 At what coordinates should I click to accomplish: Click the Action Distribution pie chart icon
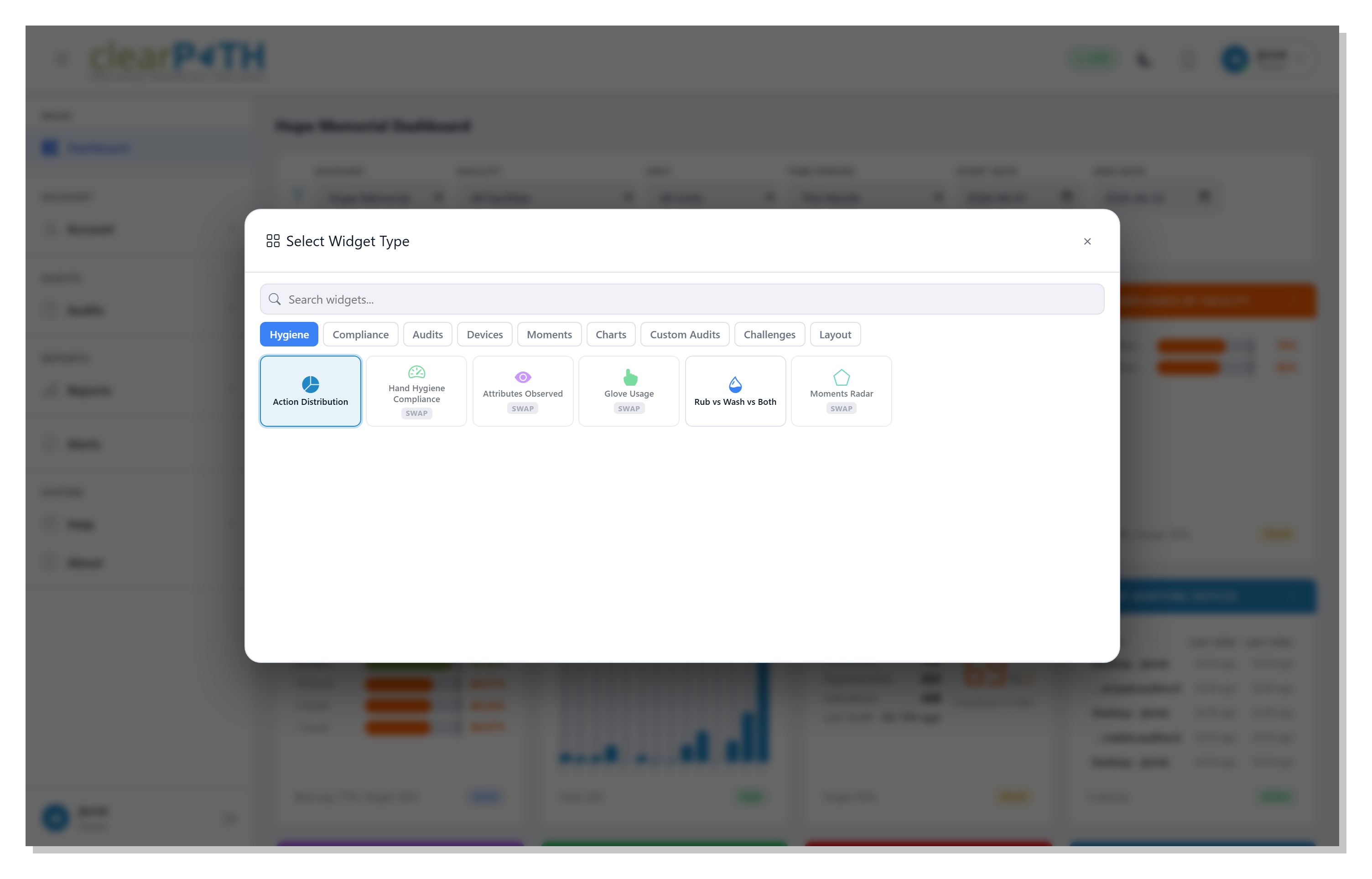click(x=310, y=384)
